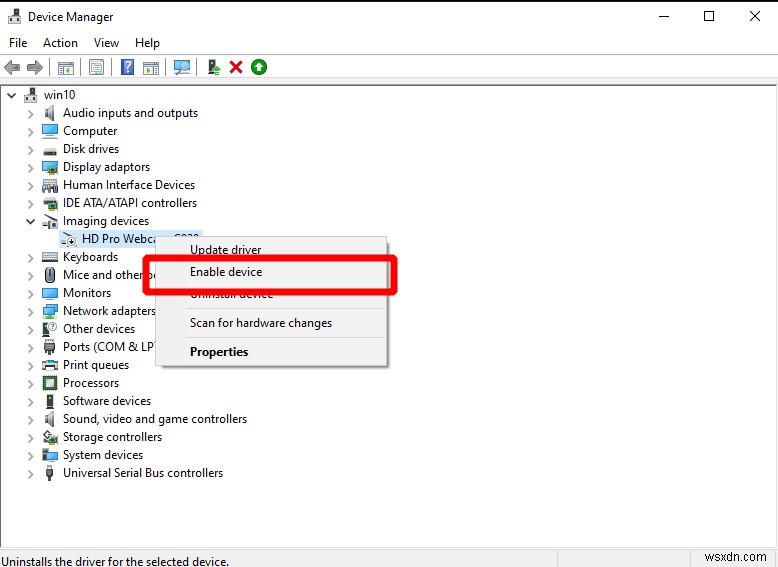
Task: Collapse the win10 root node
Action: (11, 95)
